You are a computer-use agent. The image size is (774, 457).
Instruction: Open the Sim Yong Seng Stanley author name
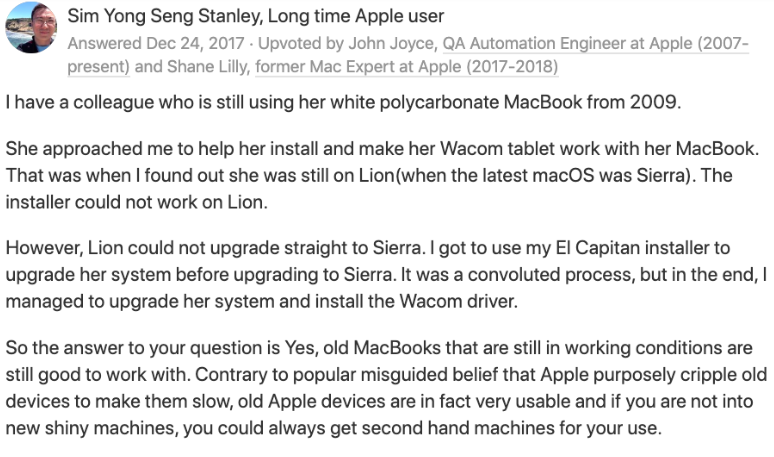(163, 16)
